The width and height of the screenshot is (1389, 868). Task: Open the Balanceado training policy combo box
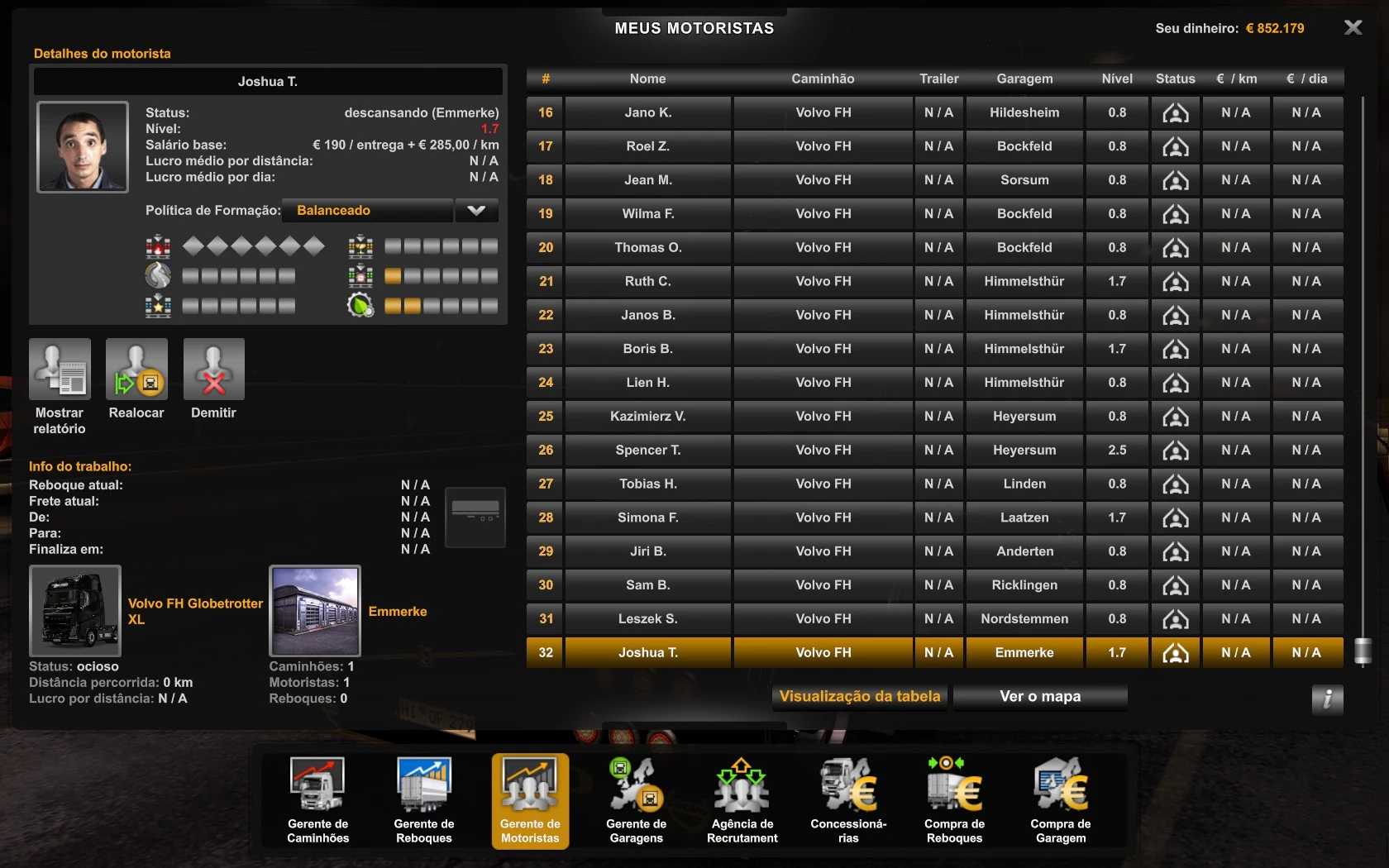[x=368, y=211]
